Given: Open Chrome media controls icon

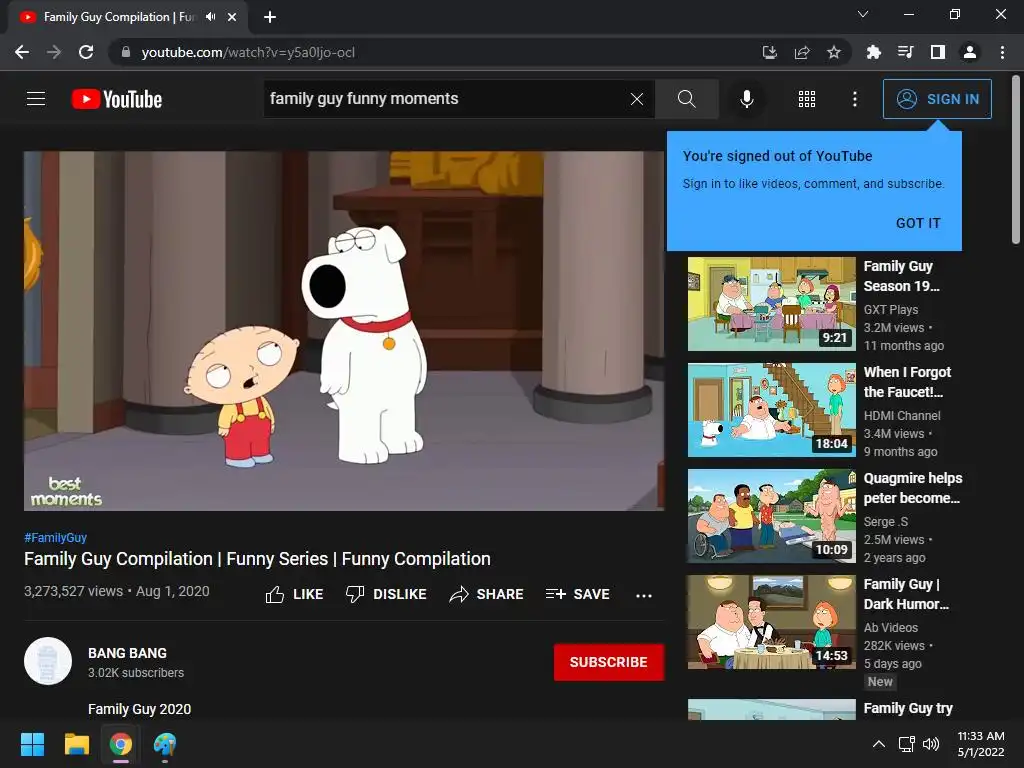Looking at the screenshot, I should [905, 52].
